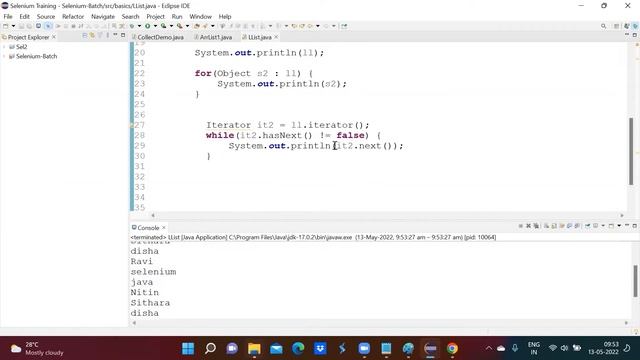Open the External Tools dropdown arrow
Image resolution: width=640 pixels, height=360 pixels.
point(187,26)
